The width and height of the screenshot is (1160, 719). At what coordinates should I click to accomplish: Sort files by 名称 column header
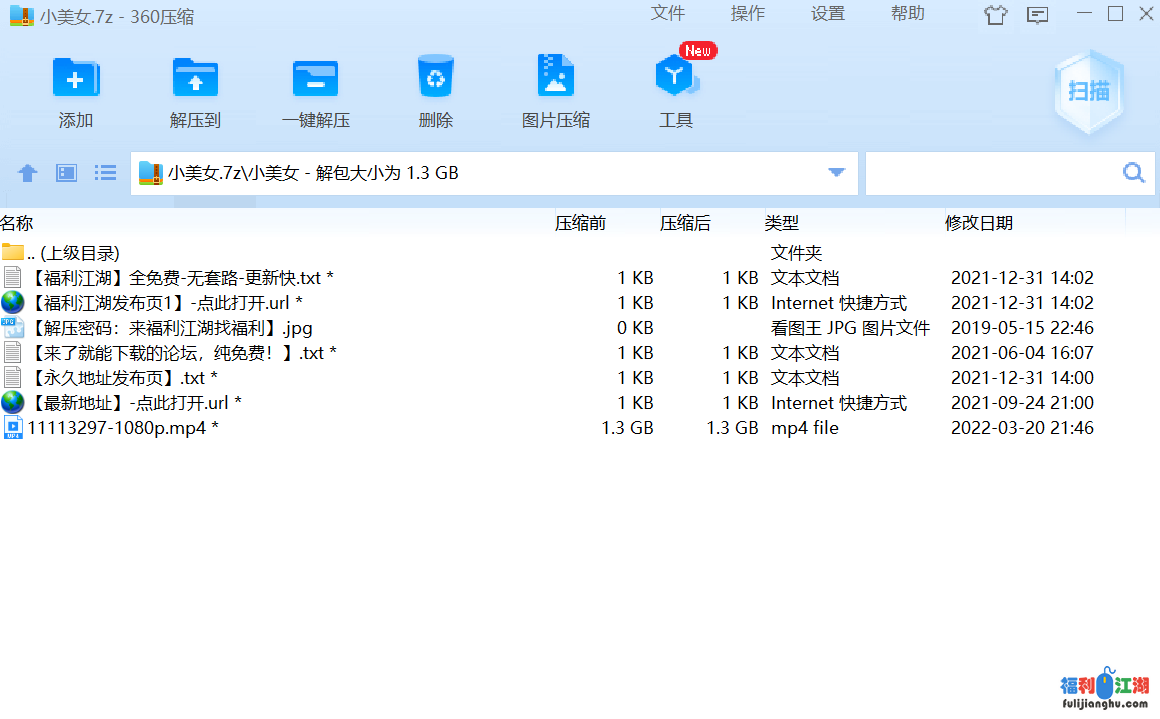[17, 223]
